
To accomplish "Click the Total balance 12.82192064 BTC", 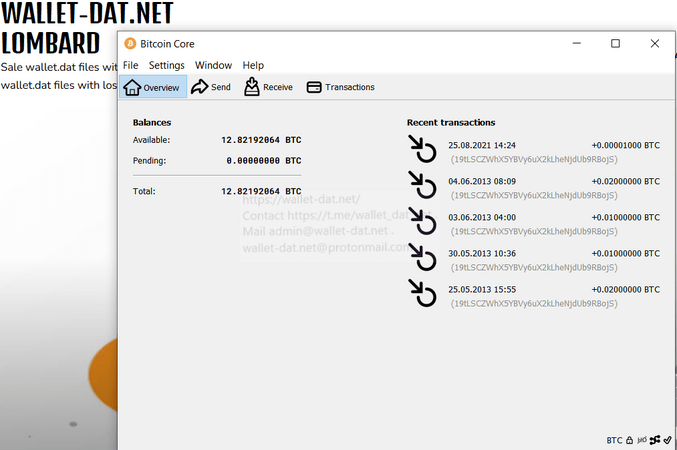I will 261,191.
